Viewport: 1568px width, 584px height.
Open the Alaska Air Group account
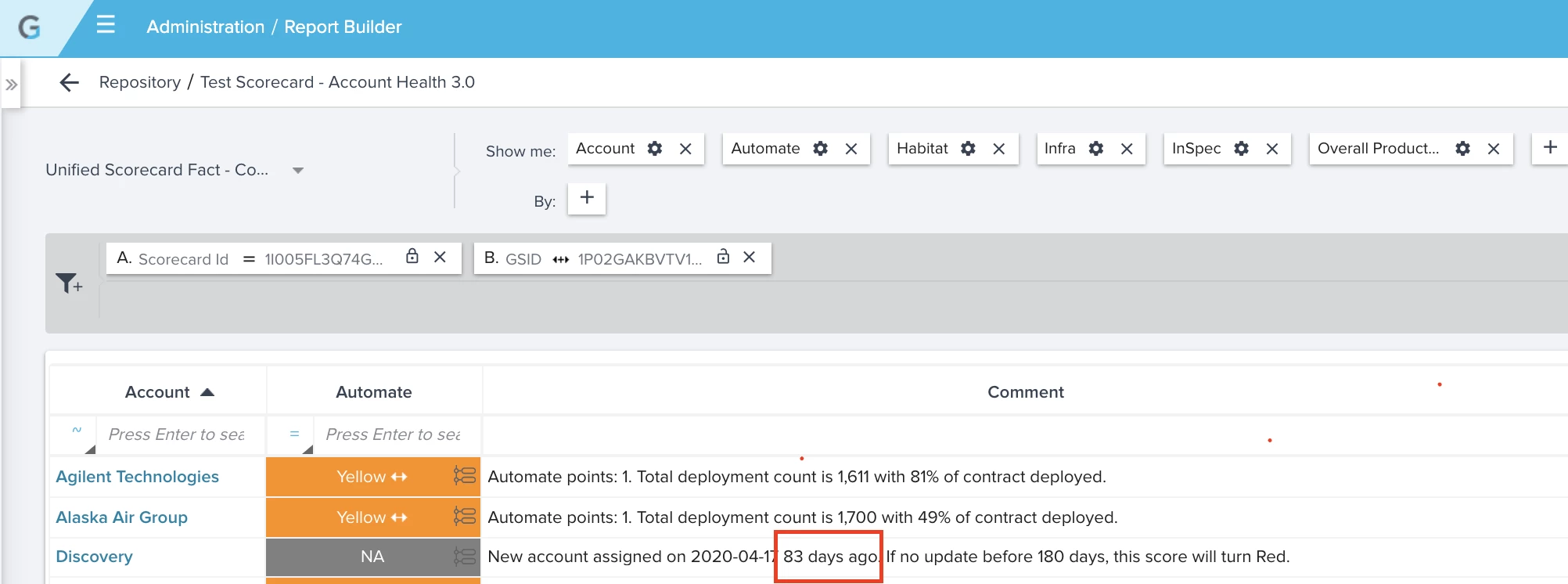(x=122, y=517)
